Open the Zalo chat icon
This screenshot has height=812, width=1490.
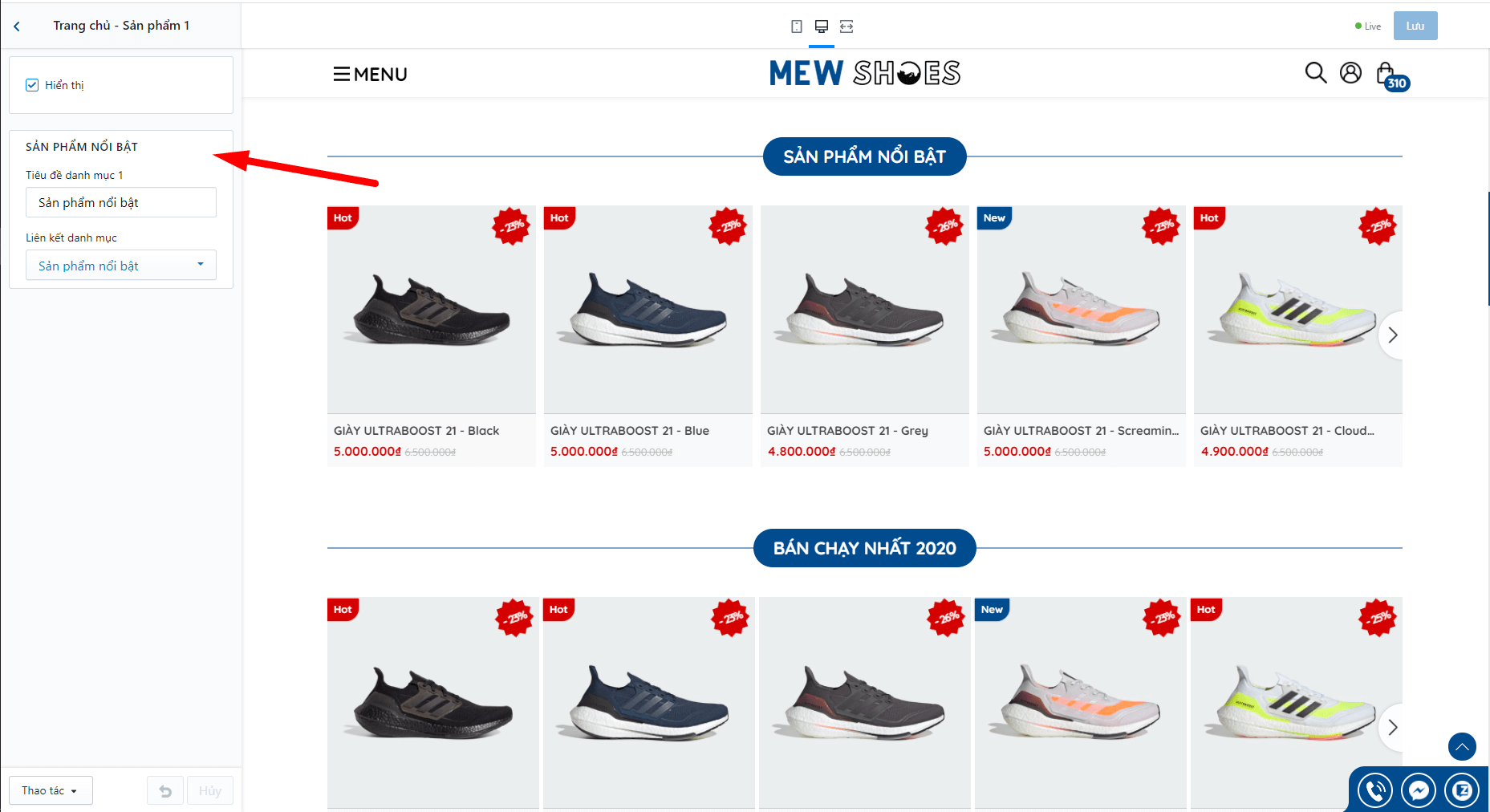pos(1462,791)
